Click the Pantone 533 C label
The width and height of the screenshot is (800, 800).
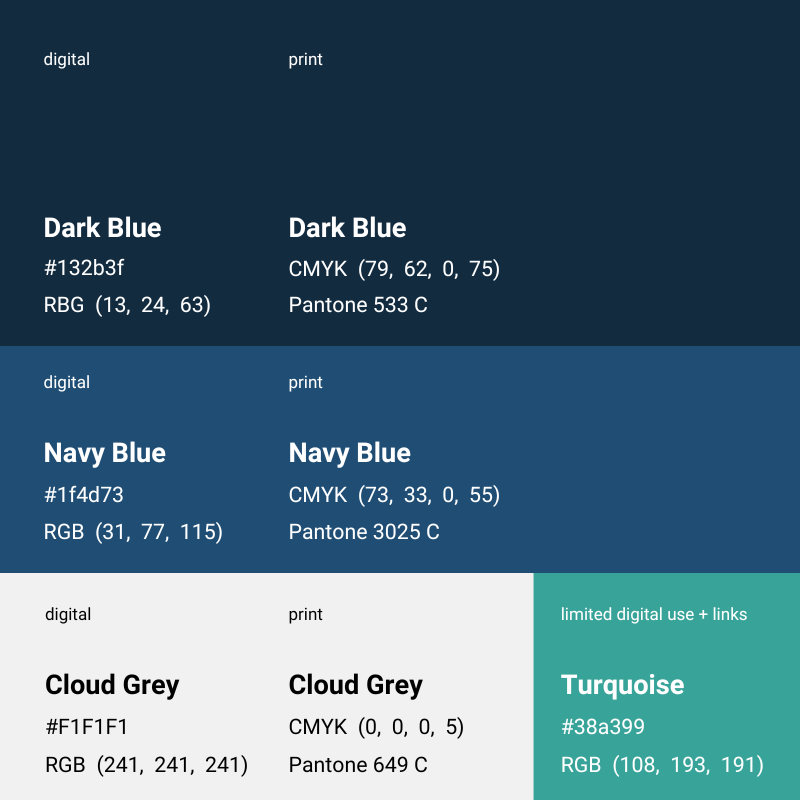[358, 305]
